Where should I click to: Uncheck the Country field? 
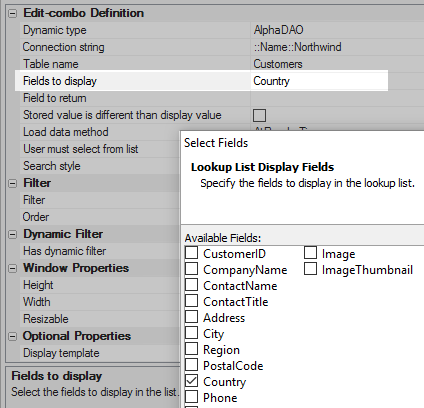coord(191,381)
